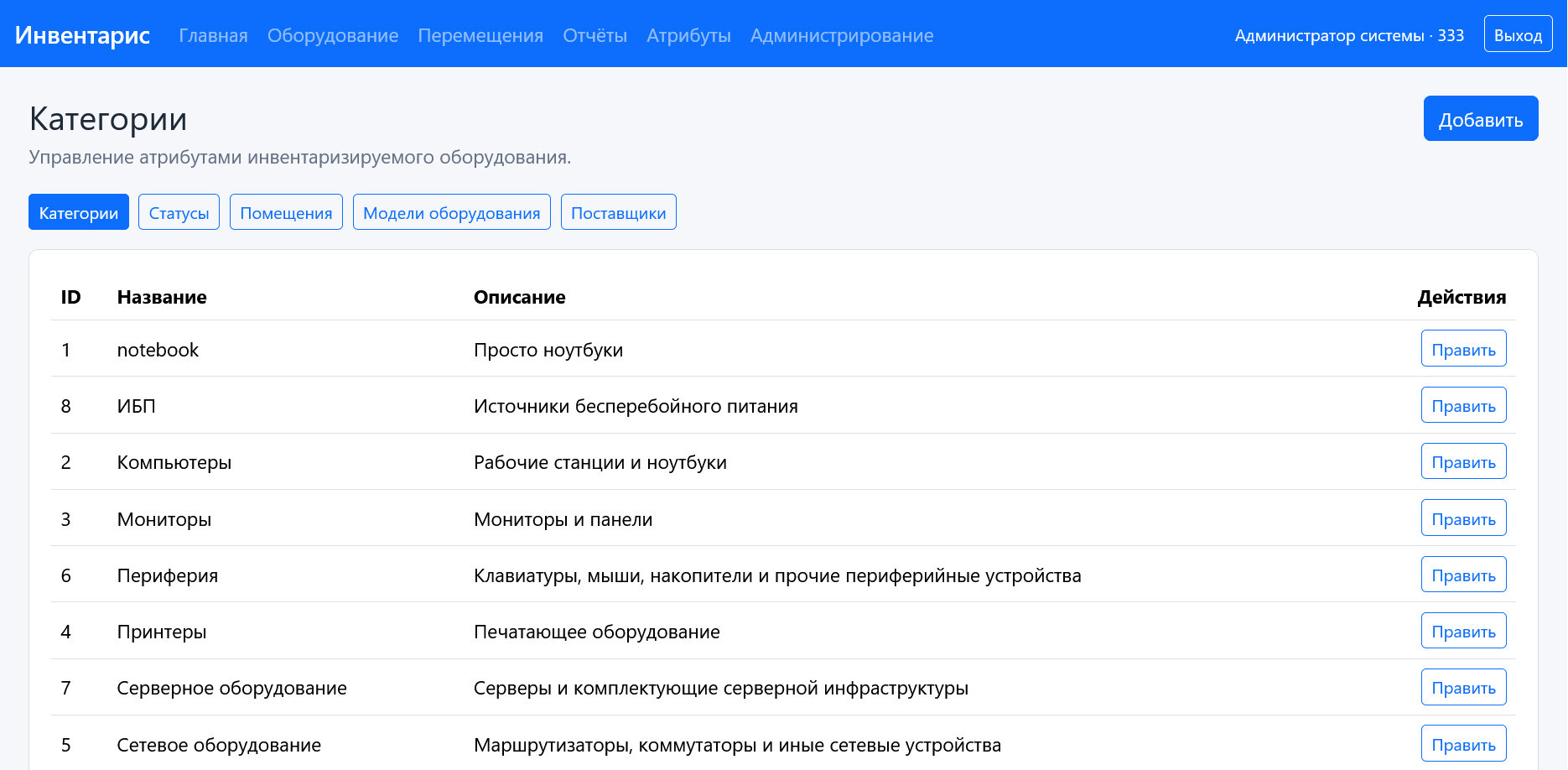Image resolution: width=1568 pixels, height=770 pixels.
Task: Click the ID column header
Action: [70, 297]
